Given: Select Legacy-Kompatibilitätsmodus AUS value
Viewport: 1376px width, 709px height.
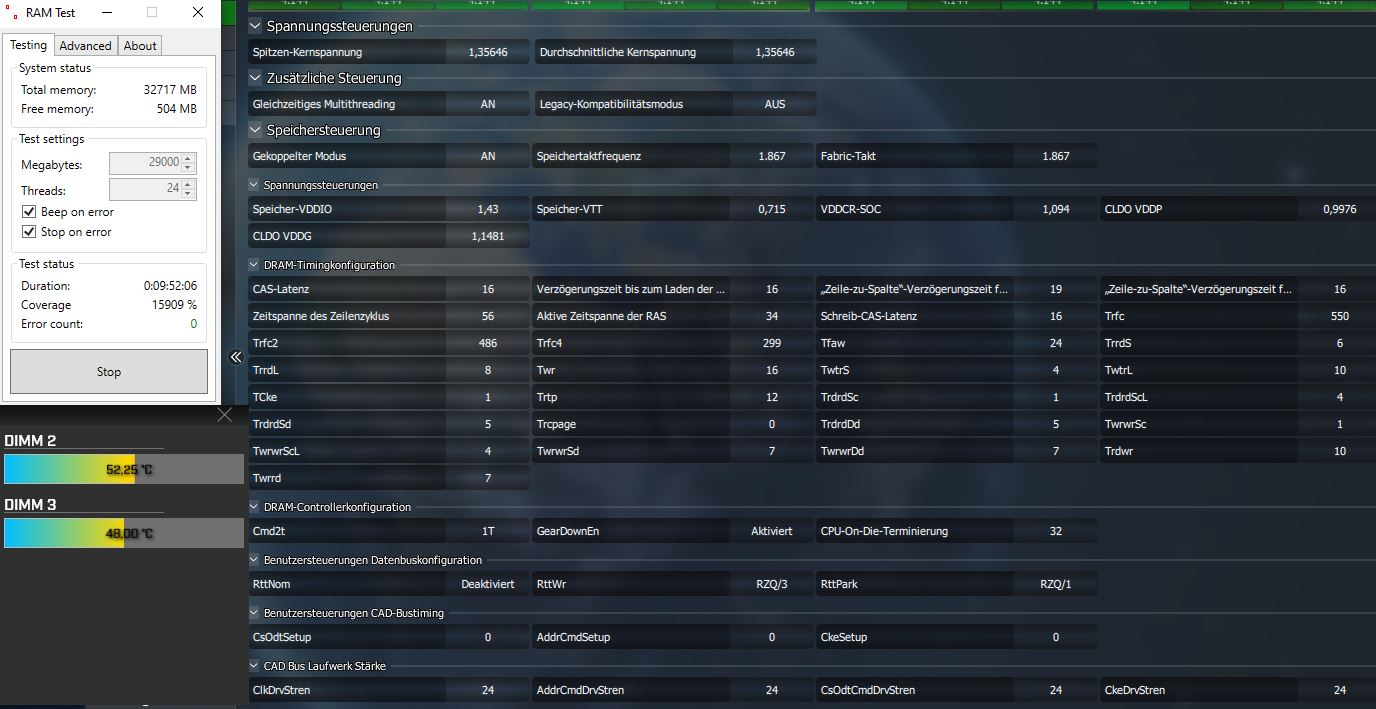Looking at the screenshot, I should pos(775,104).
